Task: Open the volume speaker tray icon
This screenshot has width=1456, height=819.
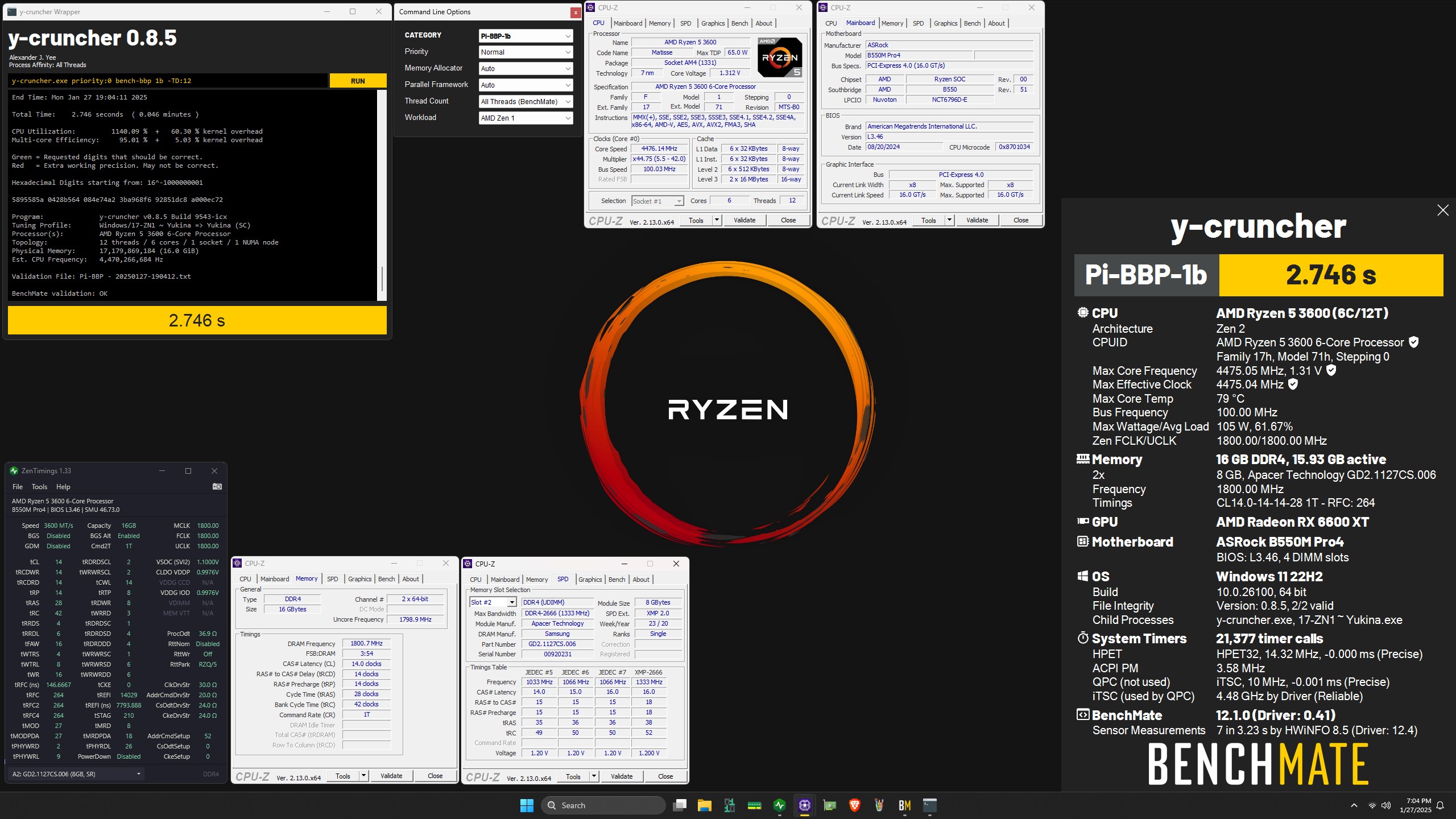Action: pos(1387,805)
